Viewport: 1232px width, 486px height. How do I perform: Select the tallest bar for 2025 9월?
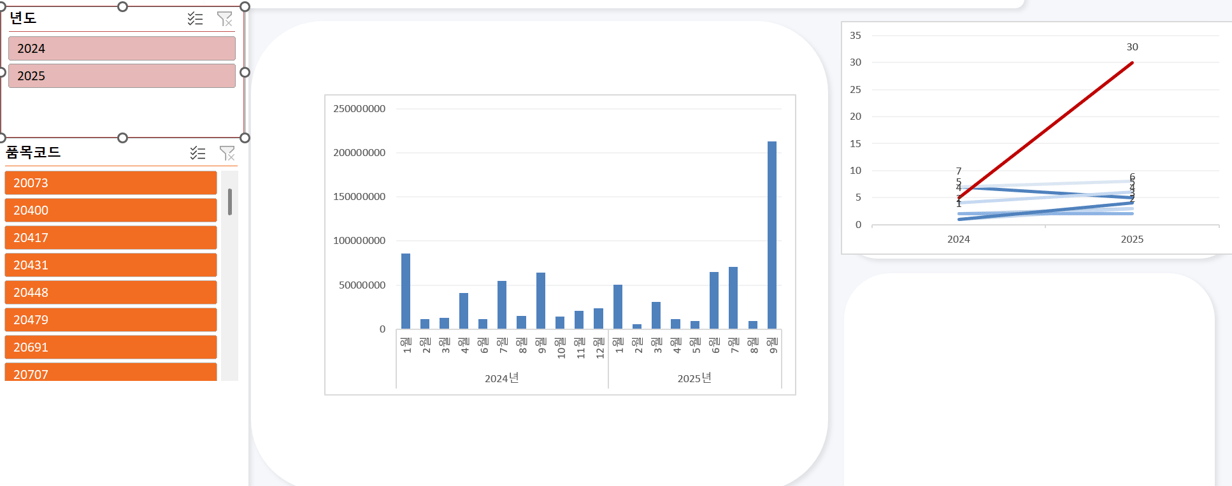(x=772, y=235)
